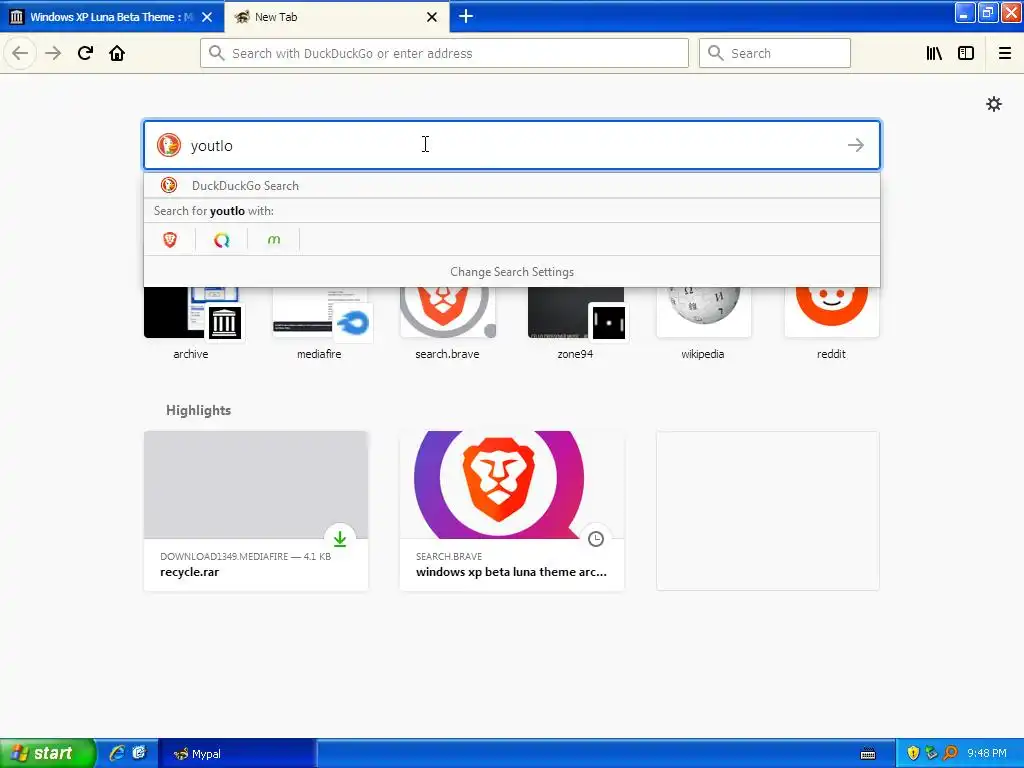The height and width of the screenshot is (768, 1024).
Task: Close the New Tab tab
Action: [x=432, y=17]
